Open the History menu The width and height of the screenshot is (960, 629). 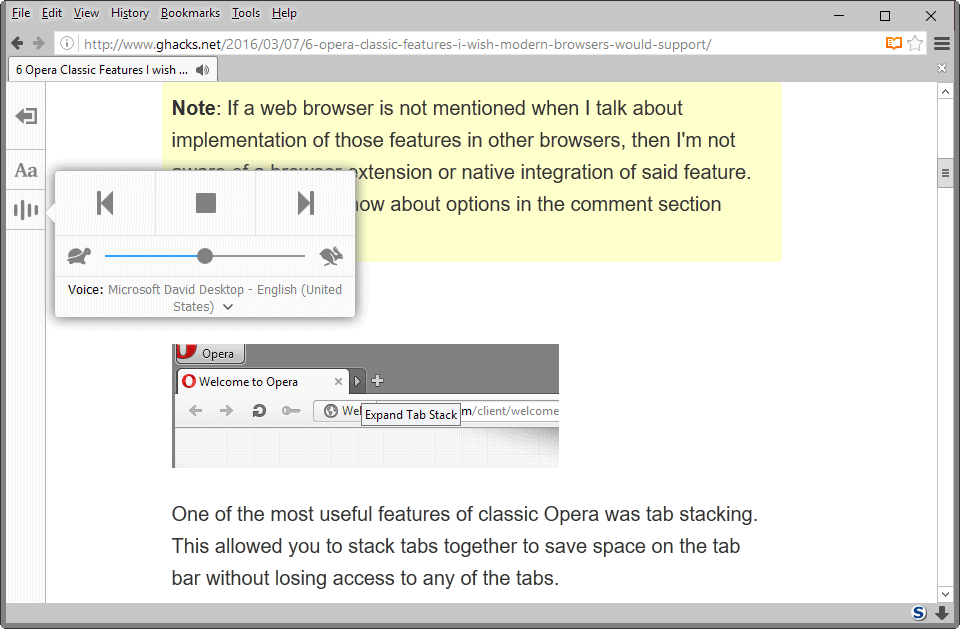point(130,13)
